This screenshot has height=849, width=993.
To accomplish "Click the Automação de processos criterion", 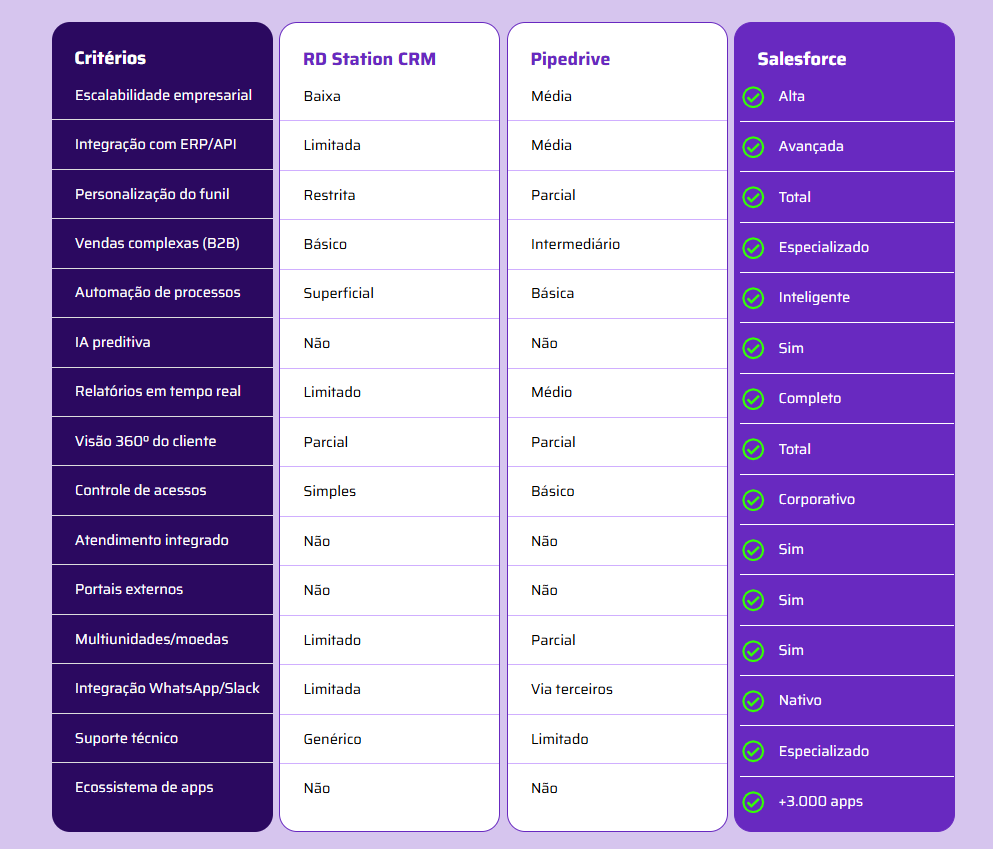I will pyautogui.click(x=158, y=292).
